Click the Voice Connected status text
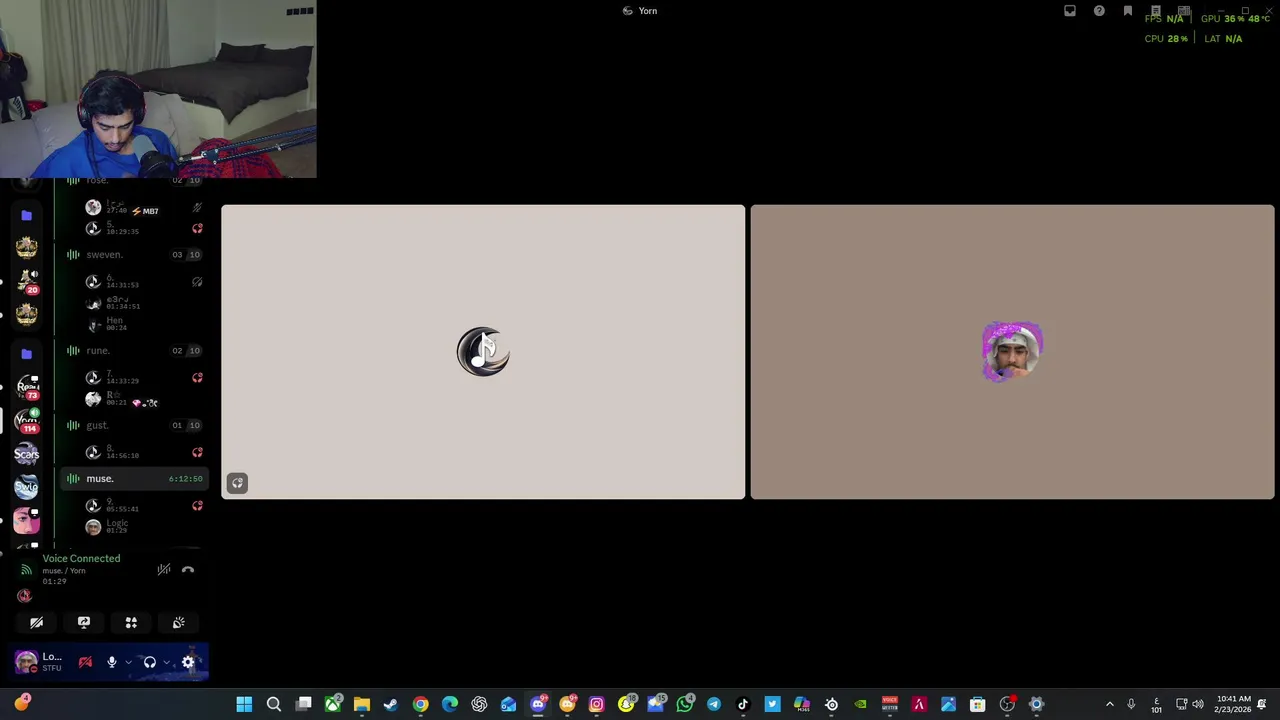 (x=81, y=559)
